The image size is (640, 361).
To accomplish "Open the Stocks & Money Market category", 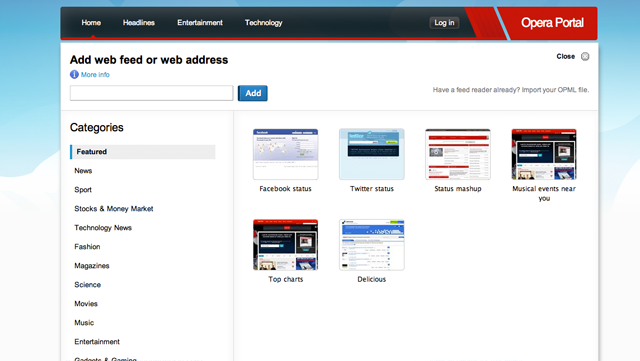I will point(113,209).
